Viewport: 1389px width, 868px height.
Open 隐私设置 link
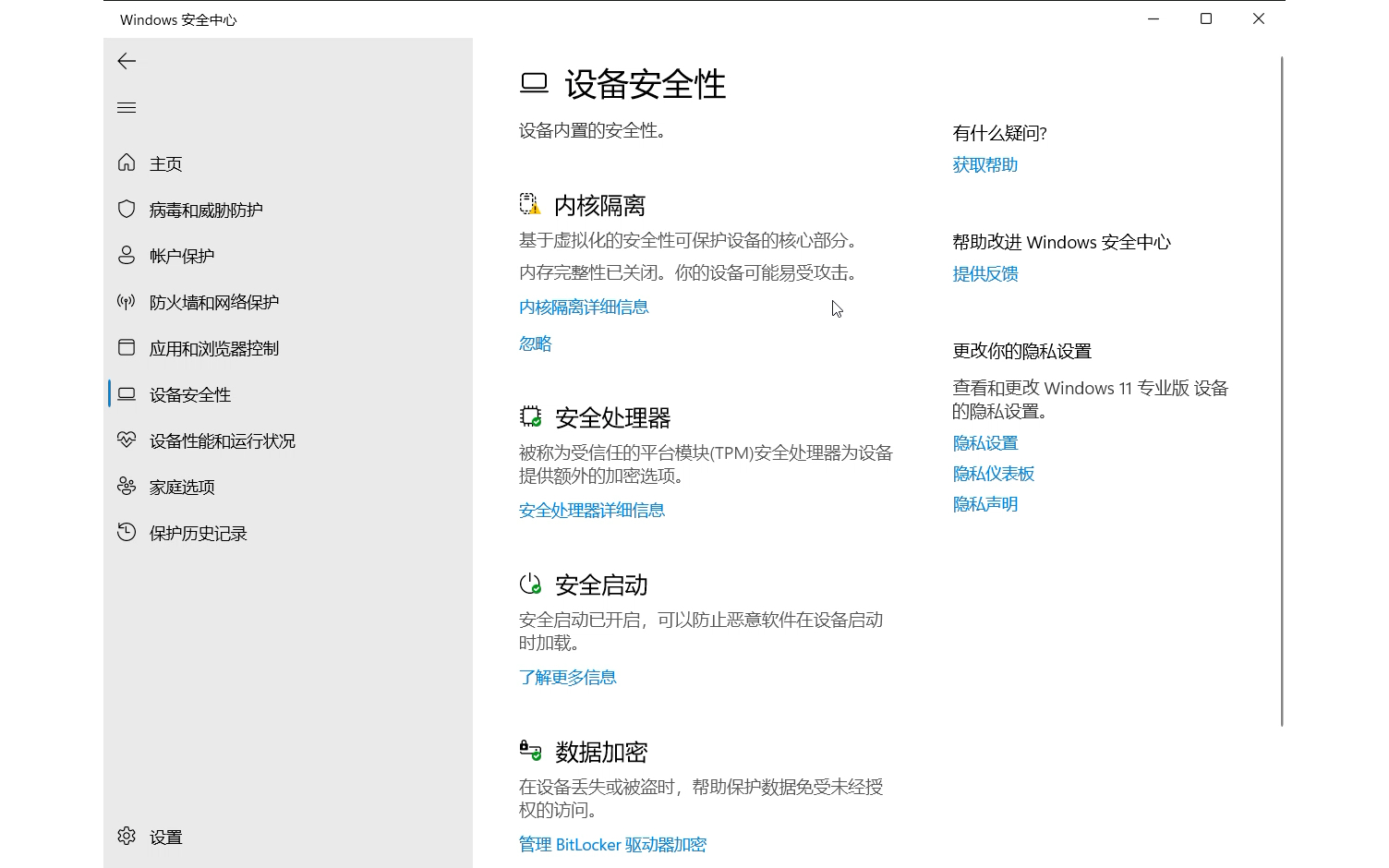pos(985,443)
